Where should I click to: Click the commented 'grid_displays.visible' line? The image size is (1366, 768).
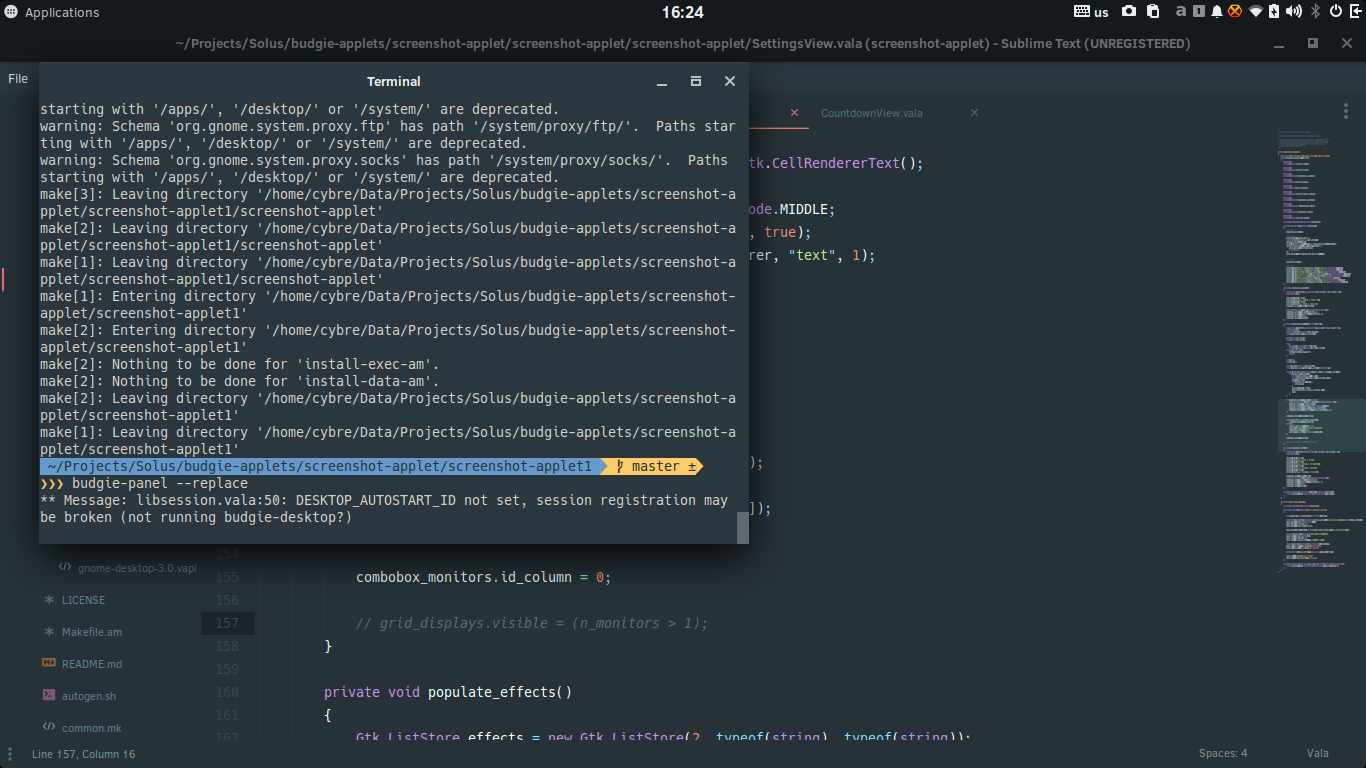point(532,623)
